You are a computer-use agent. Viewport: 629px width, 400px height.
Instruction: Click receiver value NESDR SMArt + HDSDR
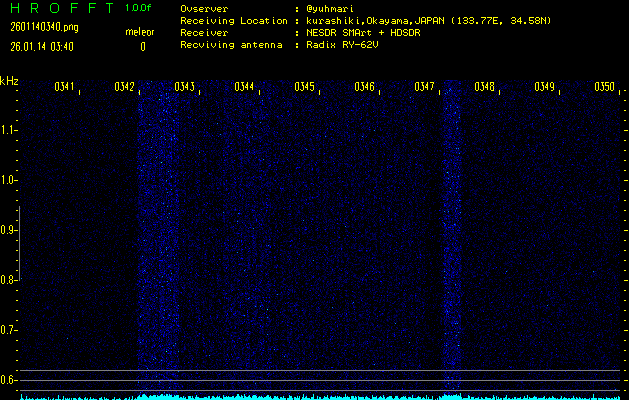click(363, 32)
